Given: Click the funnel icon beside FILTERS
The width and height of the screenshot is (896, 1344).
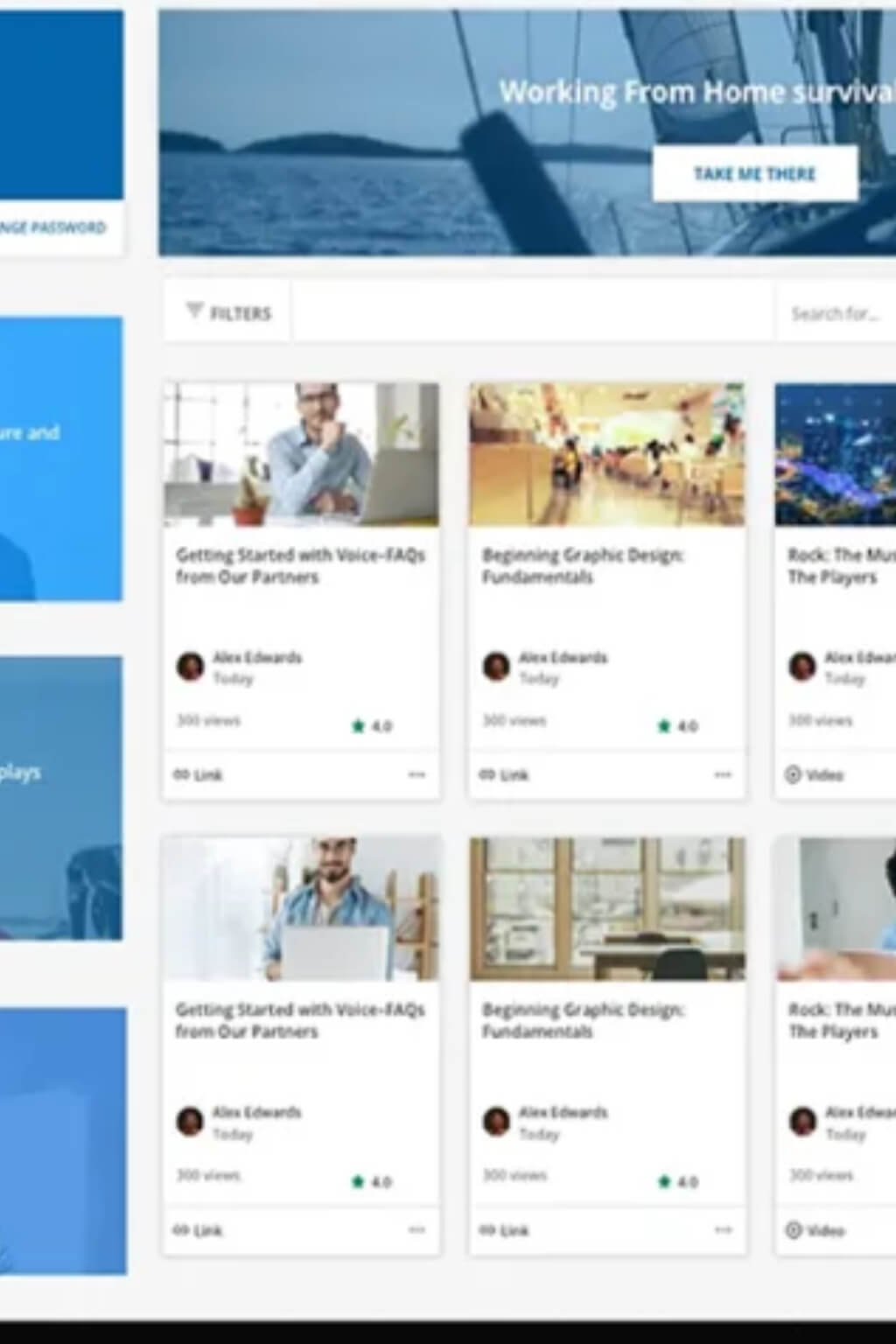Looking at the screenshot, I should [x=194, y=311].
